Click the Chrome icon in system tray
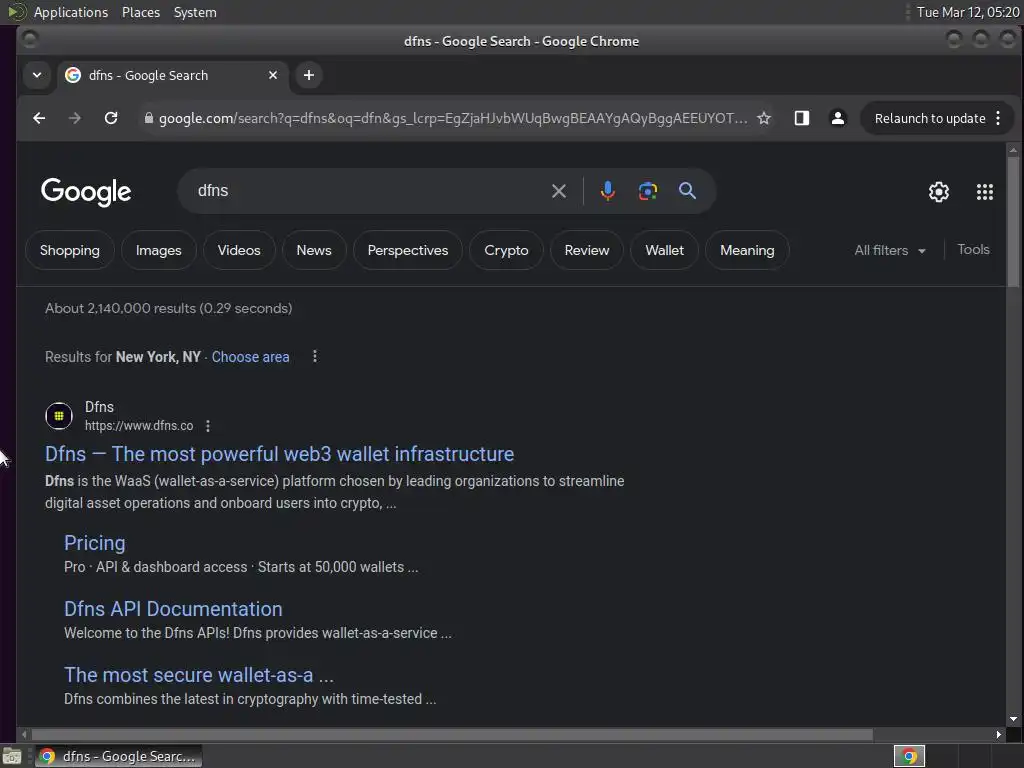 909,756
